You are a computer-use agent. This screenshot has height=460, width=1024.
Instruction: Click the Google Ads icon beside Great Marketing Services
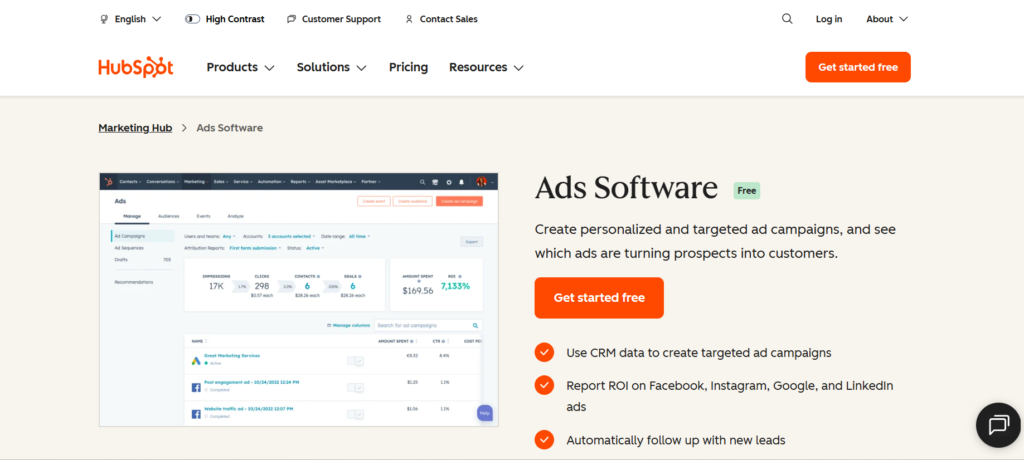click(x=196, y=361)
